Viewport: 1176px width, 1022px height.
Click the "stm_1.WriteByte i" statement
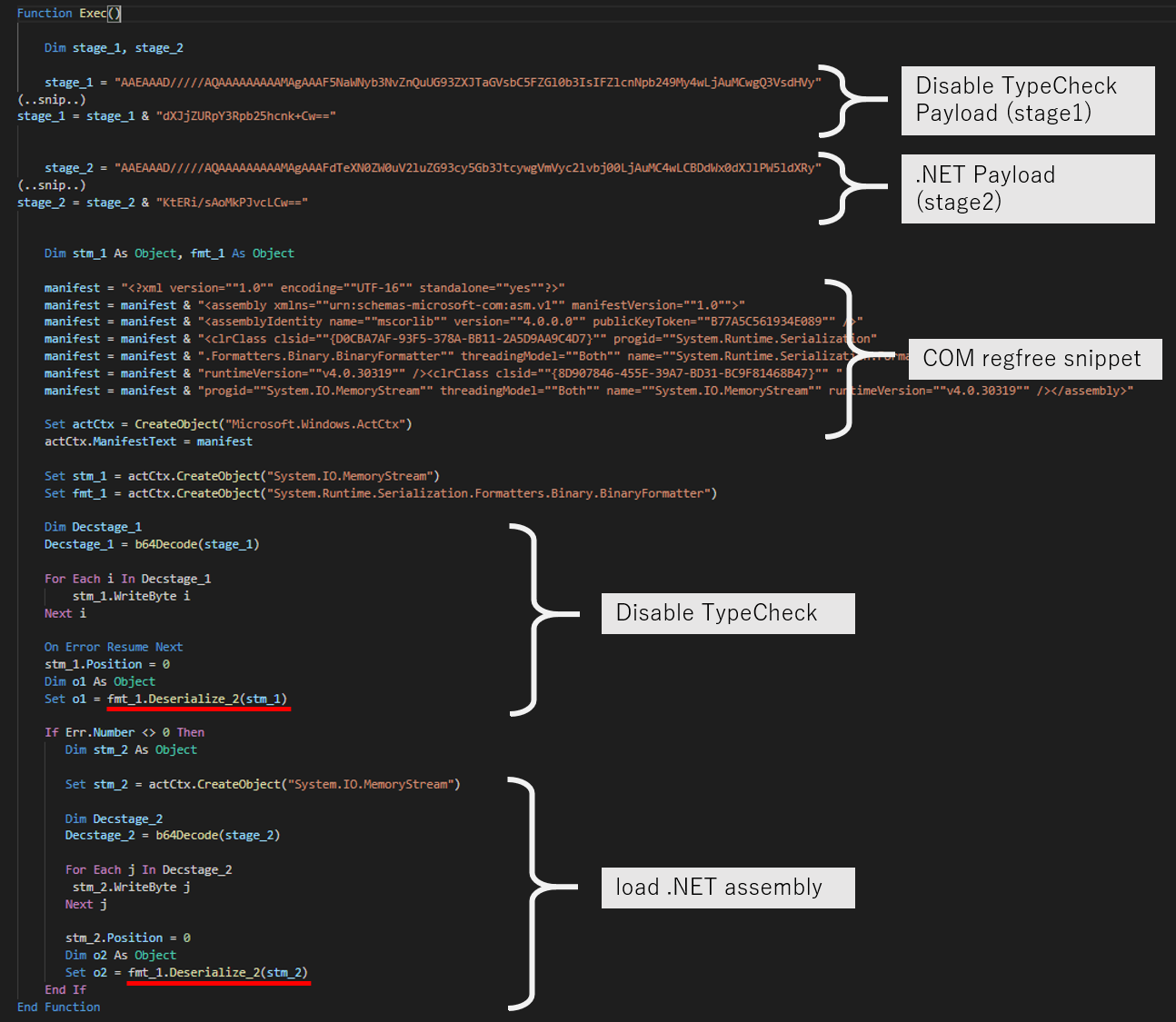click(x=132, y=596)
